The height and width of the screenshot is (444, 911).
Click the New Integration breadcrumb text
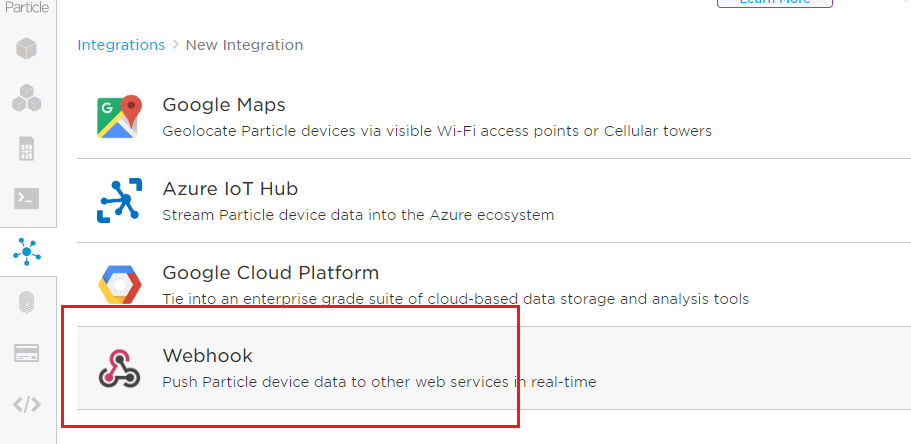point(244,45)
